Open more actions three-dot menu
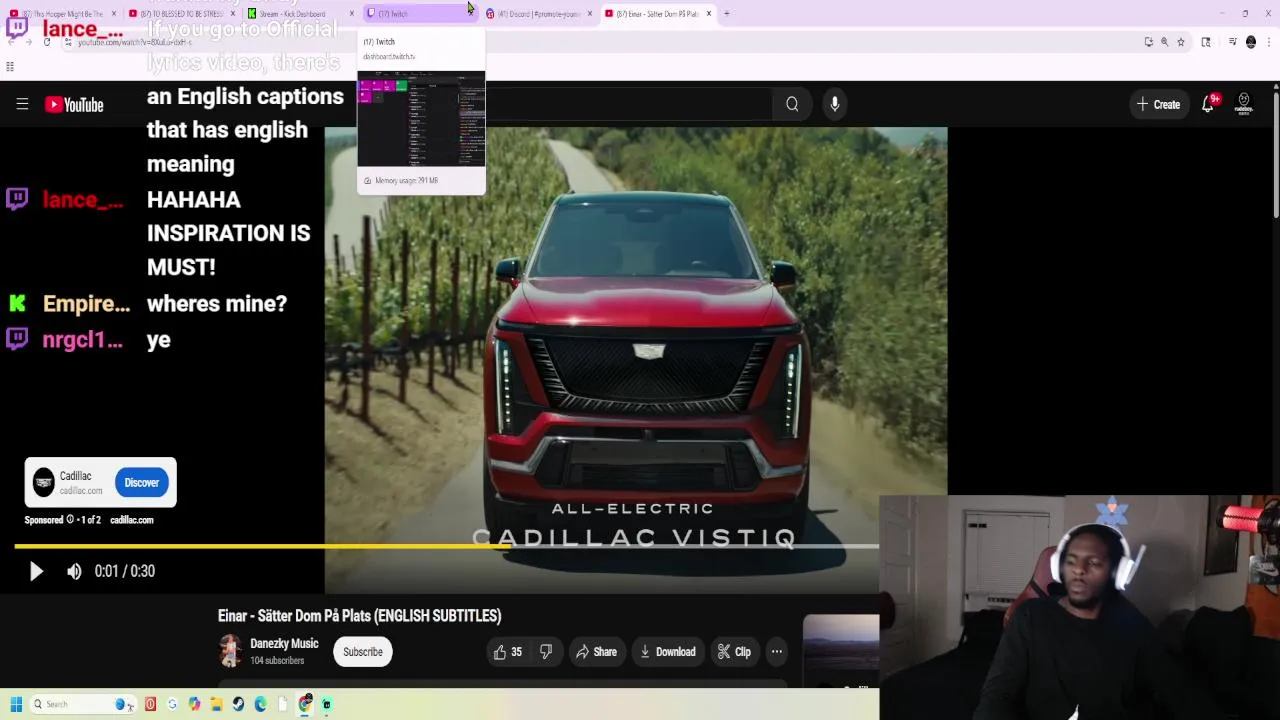Screen dimensions: 1280x720 pyautogui.click(x=777, y=652)
